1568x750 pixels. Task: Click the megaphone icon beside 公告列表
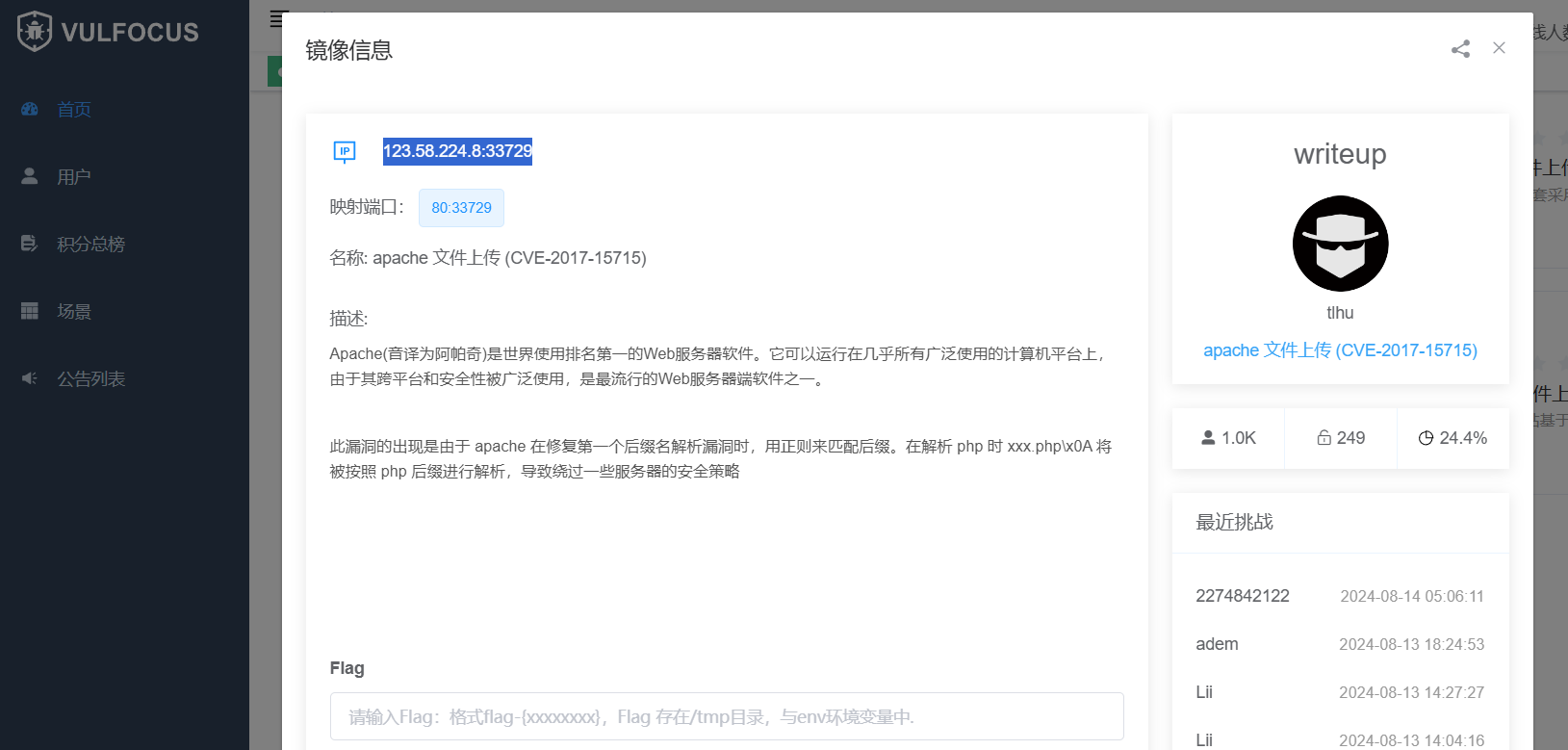(x=30, y=378)
